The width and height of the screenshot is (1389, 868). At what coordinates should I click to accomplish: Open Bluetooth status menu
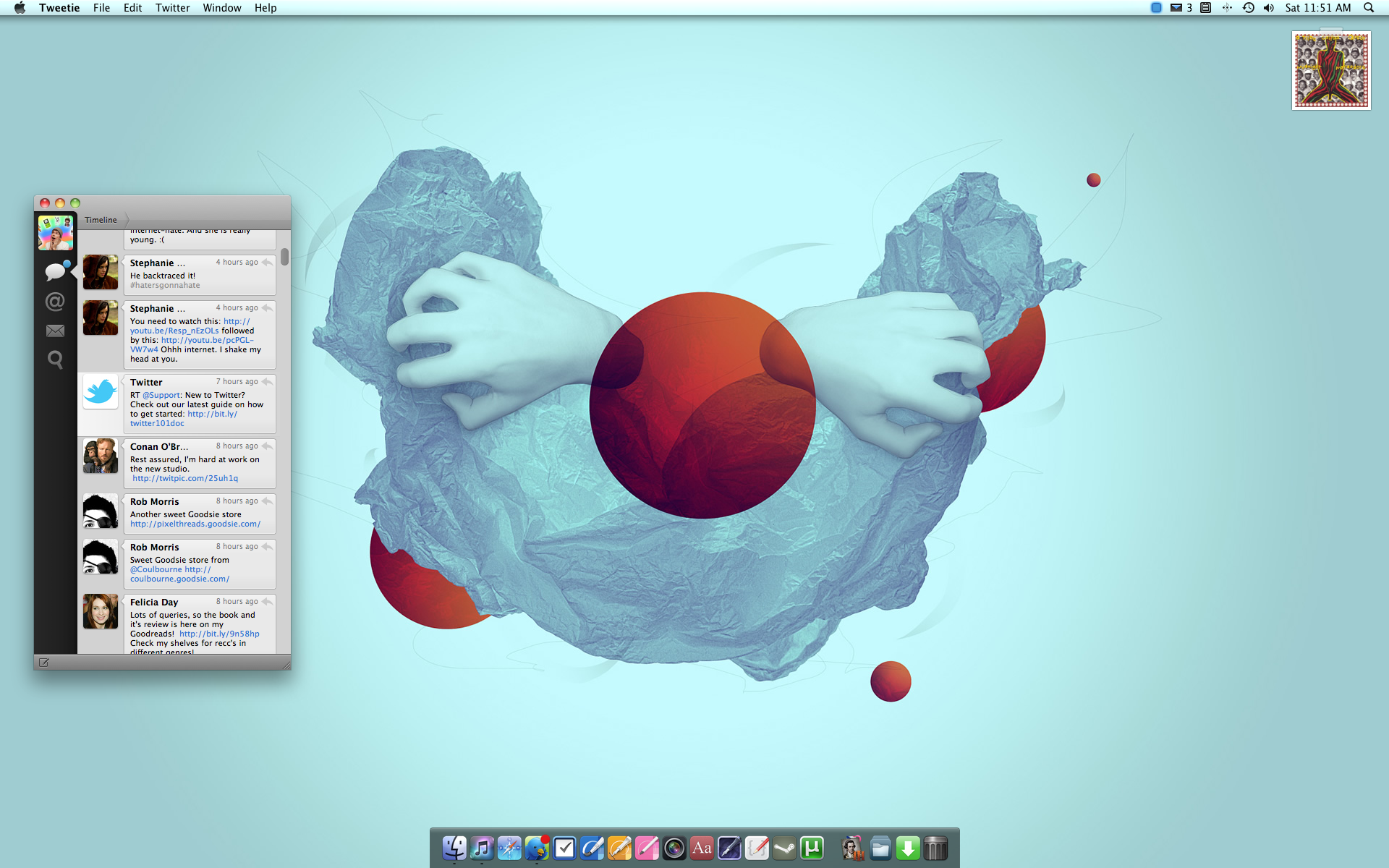[1227, 8]
